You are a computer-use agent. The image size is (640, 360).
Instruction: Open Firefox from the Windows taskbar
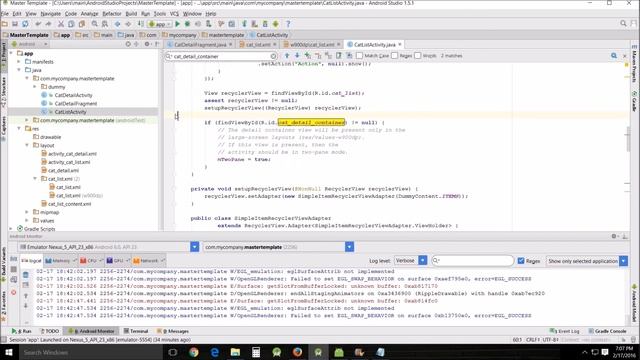(297, 352)
